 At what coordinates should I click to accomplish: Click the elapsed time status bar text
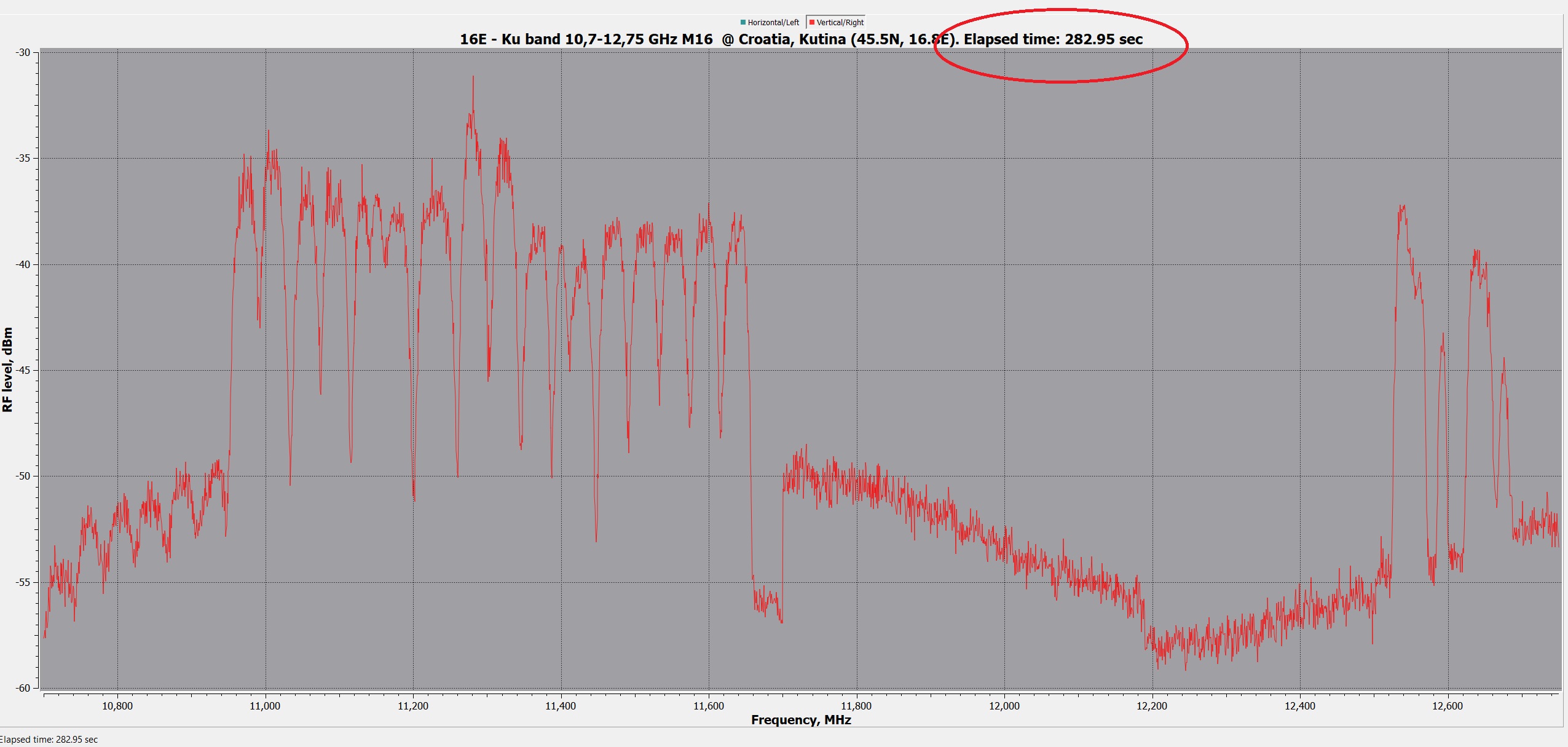click(x=48, y=739)
